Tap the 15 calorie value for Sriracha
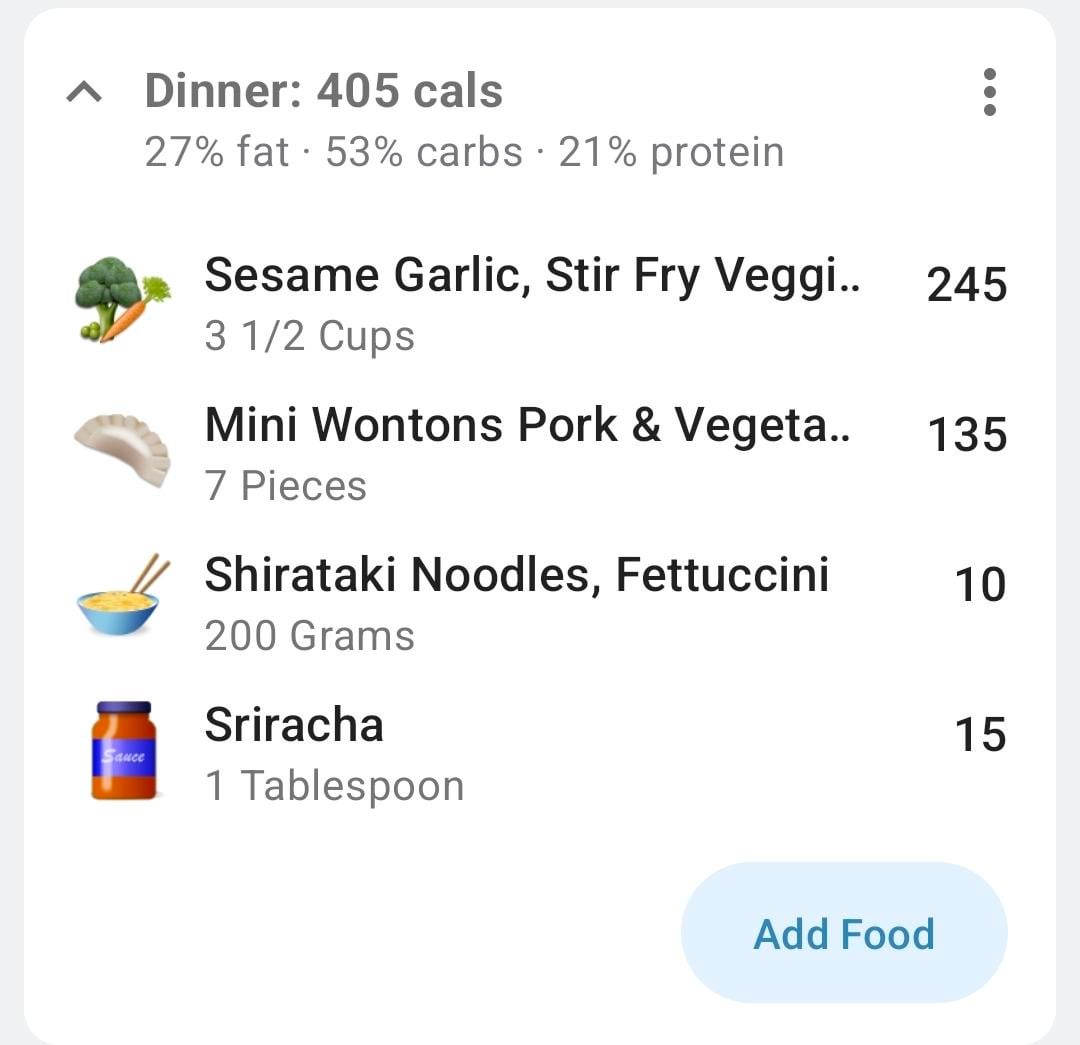The height and width of the screenshot is (1045, 1080). pyautogui.click(x=980, y=735)
